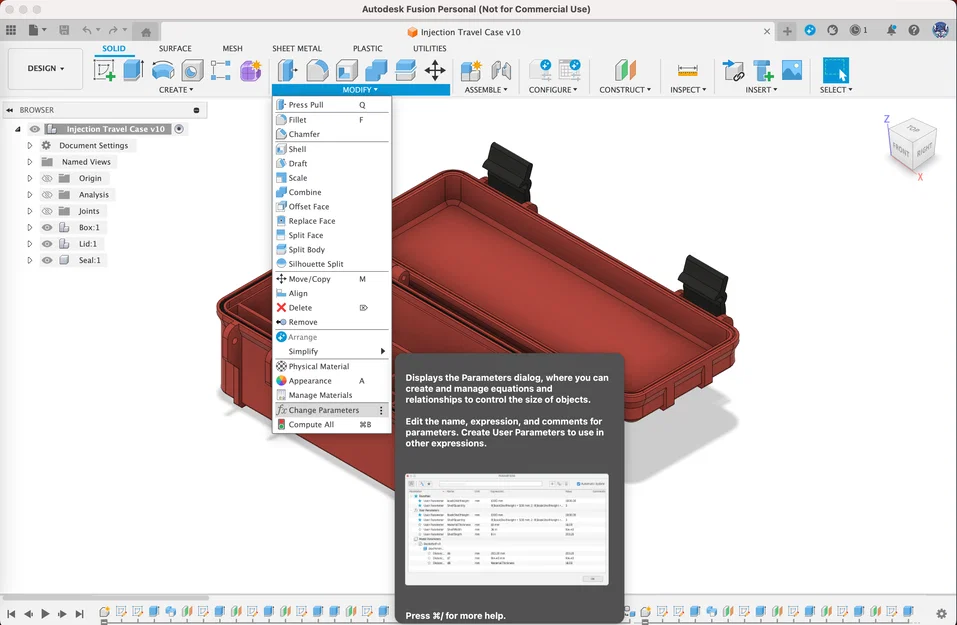Toggle visibility of Origin folder
The height and width of the screenshot is (625, 957).
pos(47,178)
